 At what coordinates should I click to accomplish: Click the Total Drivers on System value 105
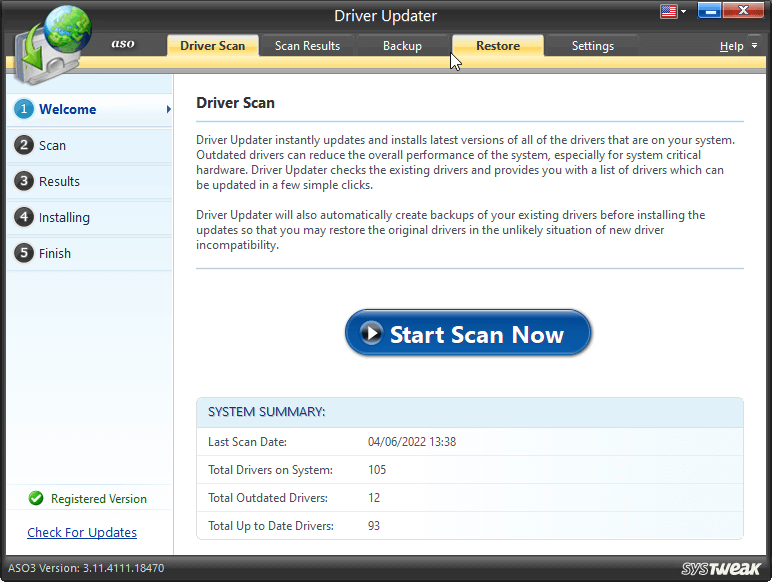377,470
